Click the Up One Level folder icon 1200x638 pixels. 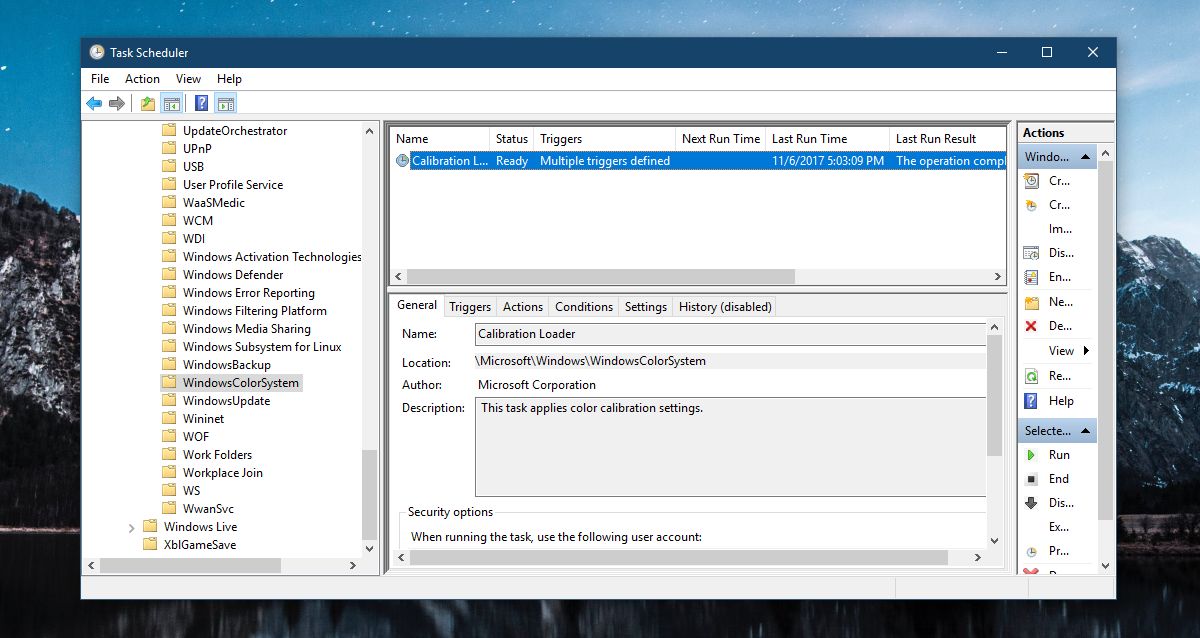pyautogui.click(x=148, y=103)
